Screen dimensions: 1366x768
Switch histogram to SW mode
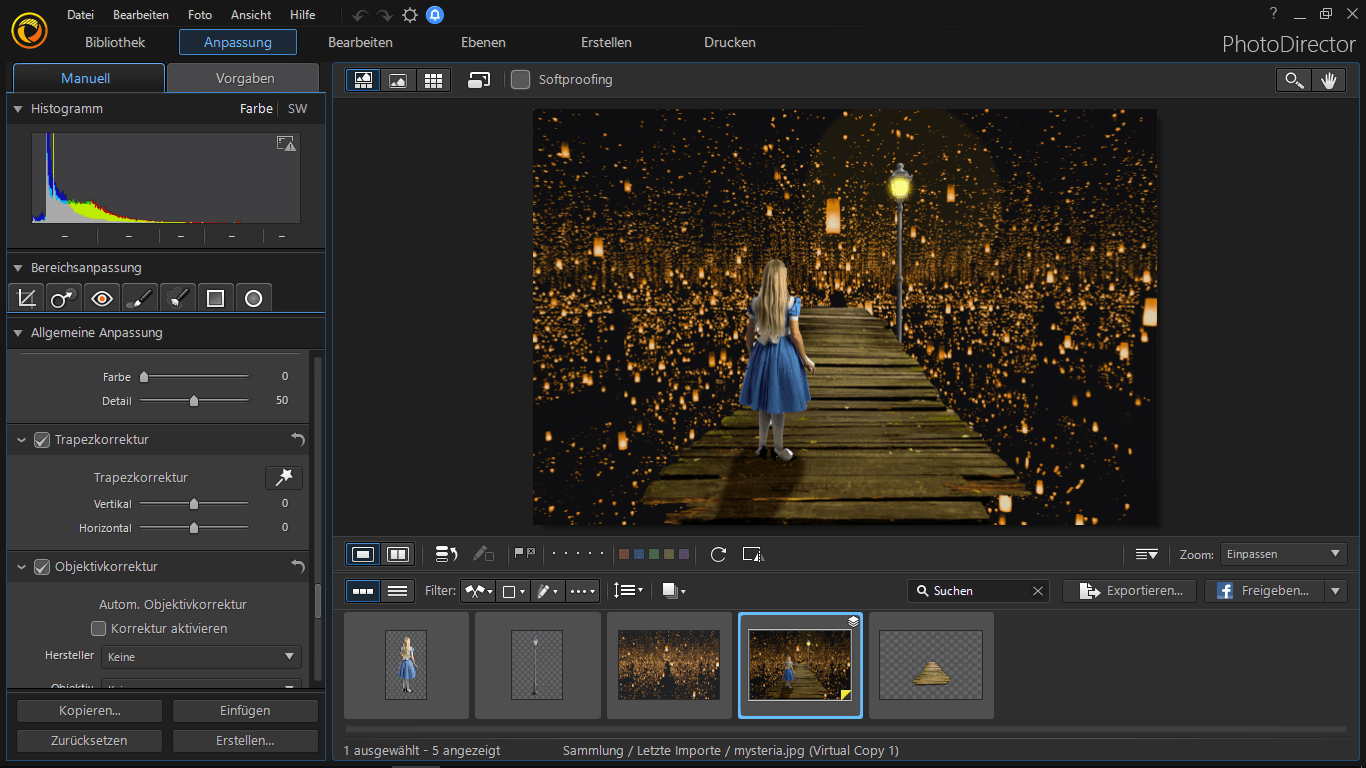click(297, 109)
